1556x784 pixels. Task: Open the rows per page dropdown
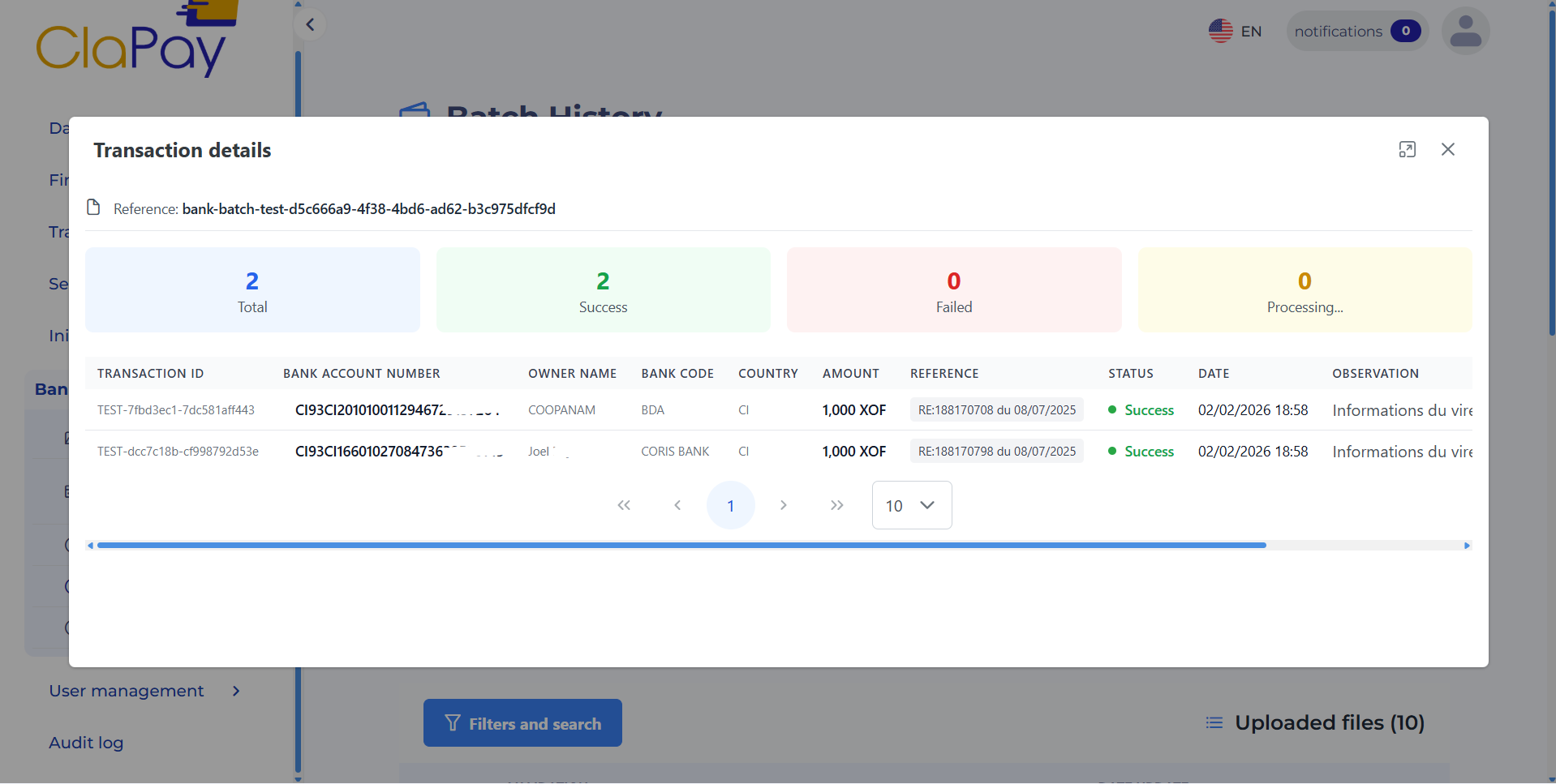911,505
